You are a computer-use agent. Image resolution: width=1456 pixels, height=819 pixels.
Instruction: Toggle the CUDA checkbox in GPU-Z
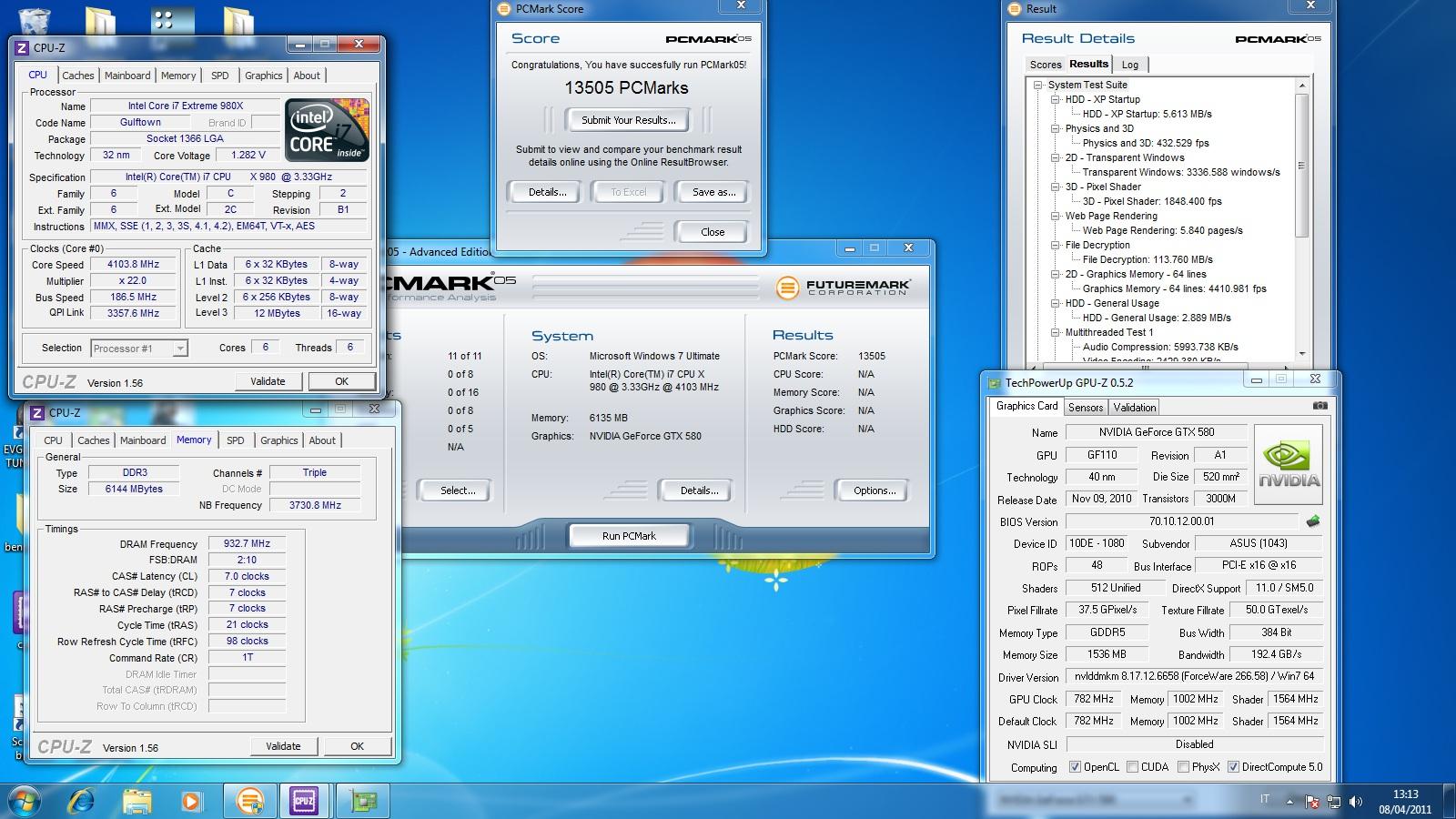pos(1132,767)
